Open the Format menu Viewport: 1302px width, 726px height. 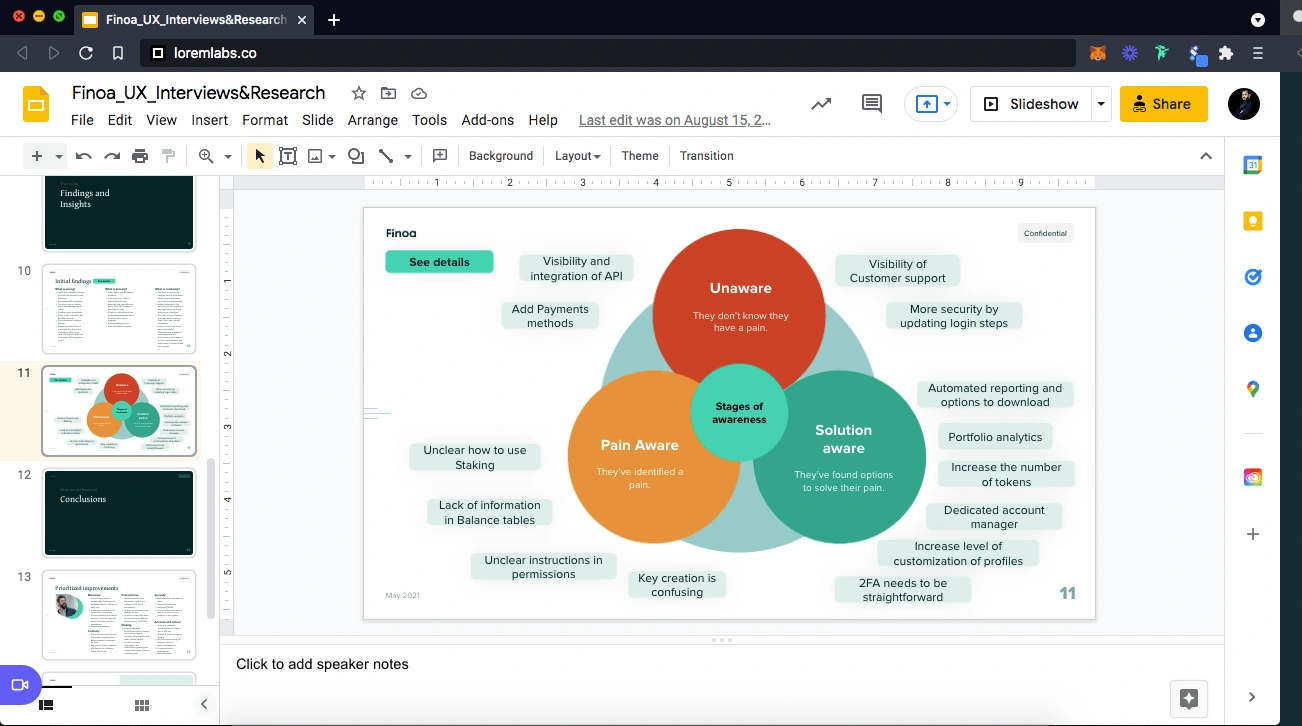[x=265, y=120]
